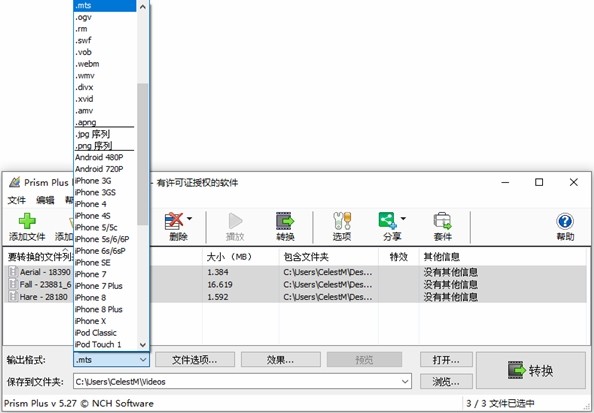Choose iPhone SE preset
The height and width of the screenshot is (413, 594).
pyautogui.click(x=105, y=263)
